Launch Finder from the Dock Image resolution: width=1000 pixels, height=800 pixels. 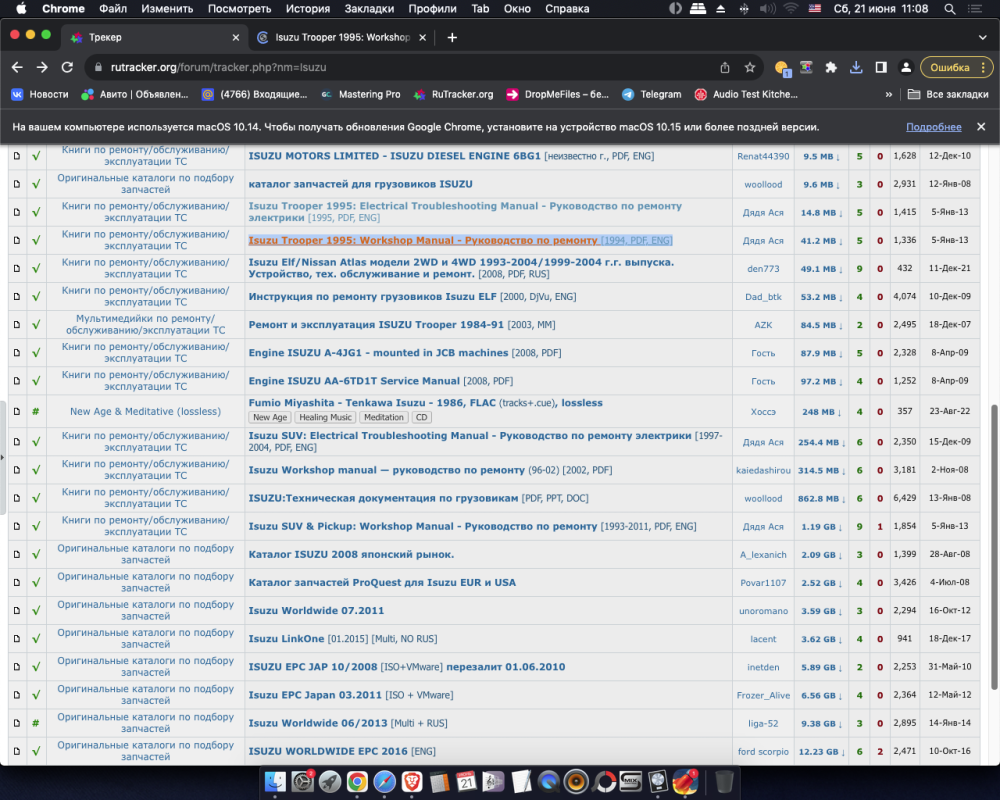click(x=275, y=781)
